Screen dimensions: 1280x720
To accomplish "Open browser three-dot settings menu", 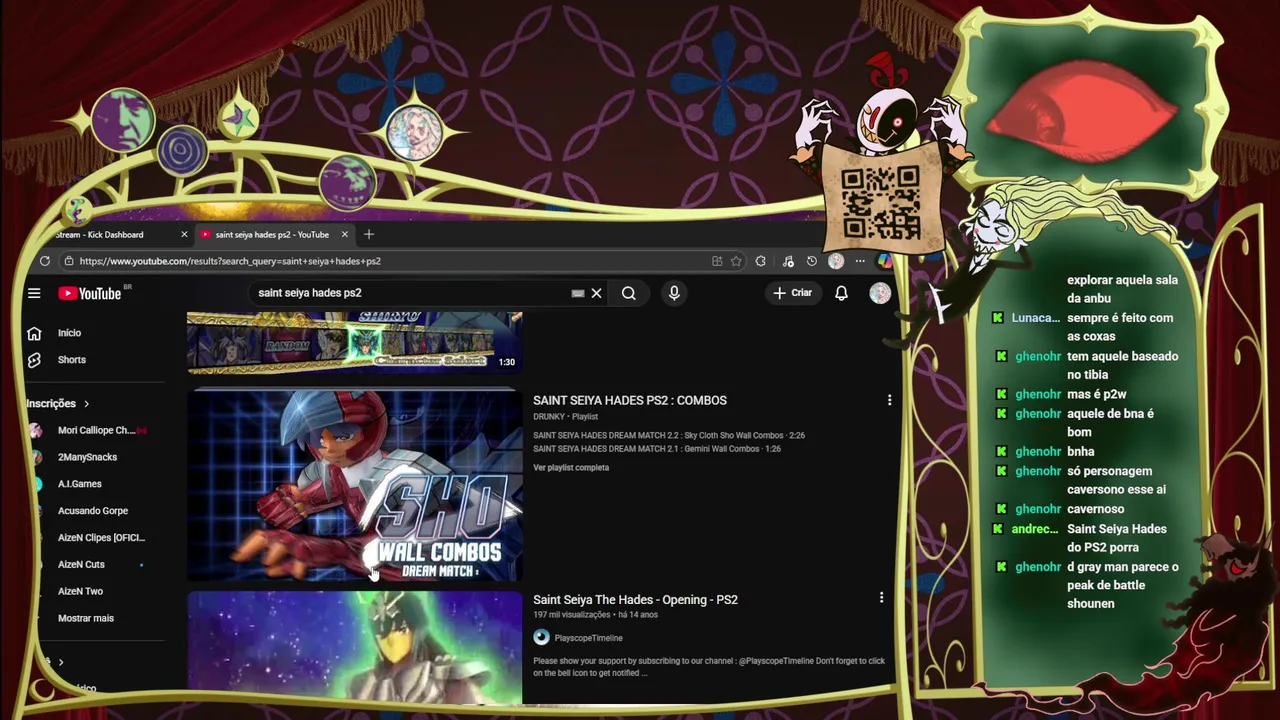I will point(860,261).
